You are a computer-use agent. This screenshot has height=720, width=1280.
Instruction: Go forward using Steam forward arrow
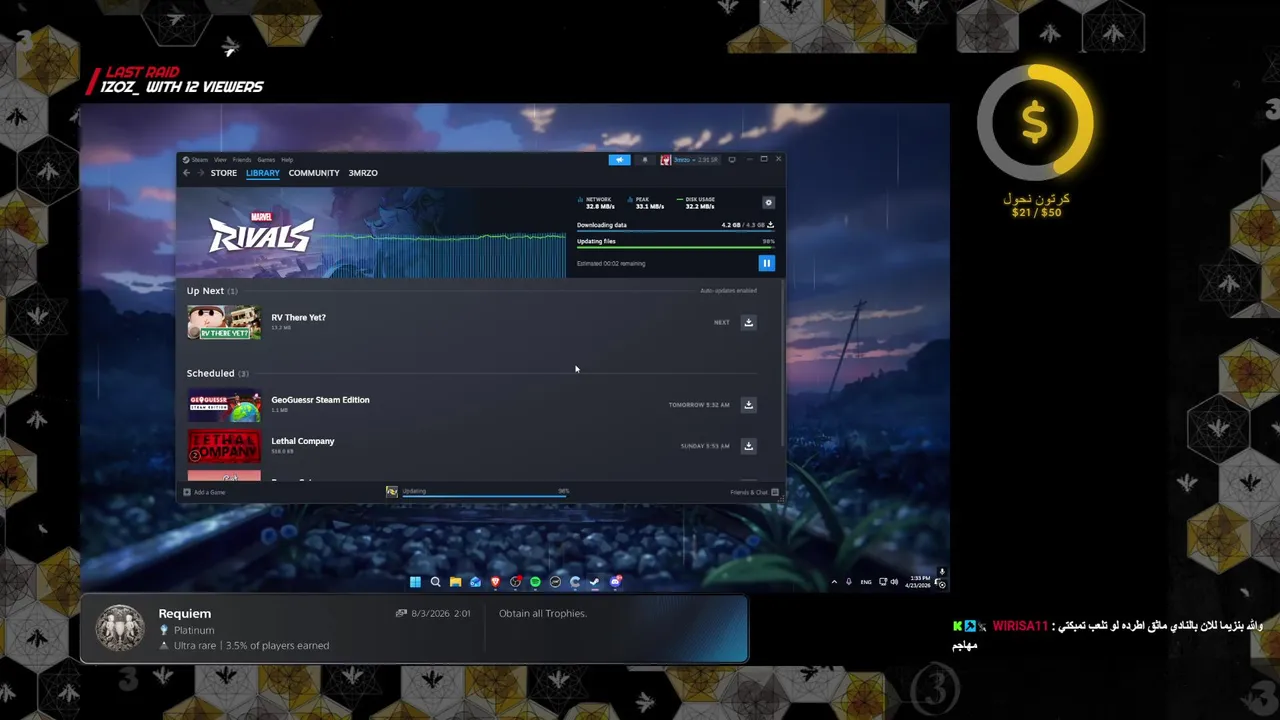click(200, 173)
